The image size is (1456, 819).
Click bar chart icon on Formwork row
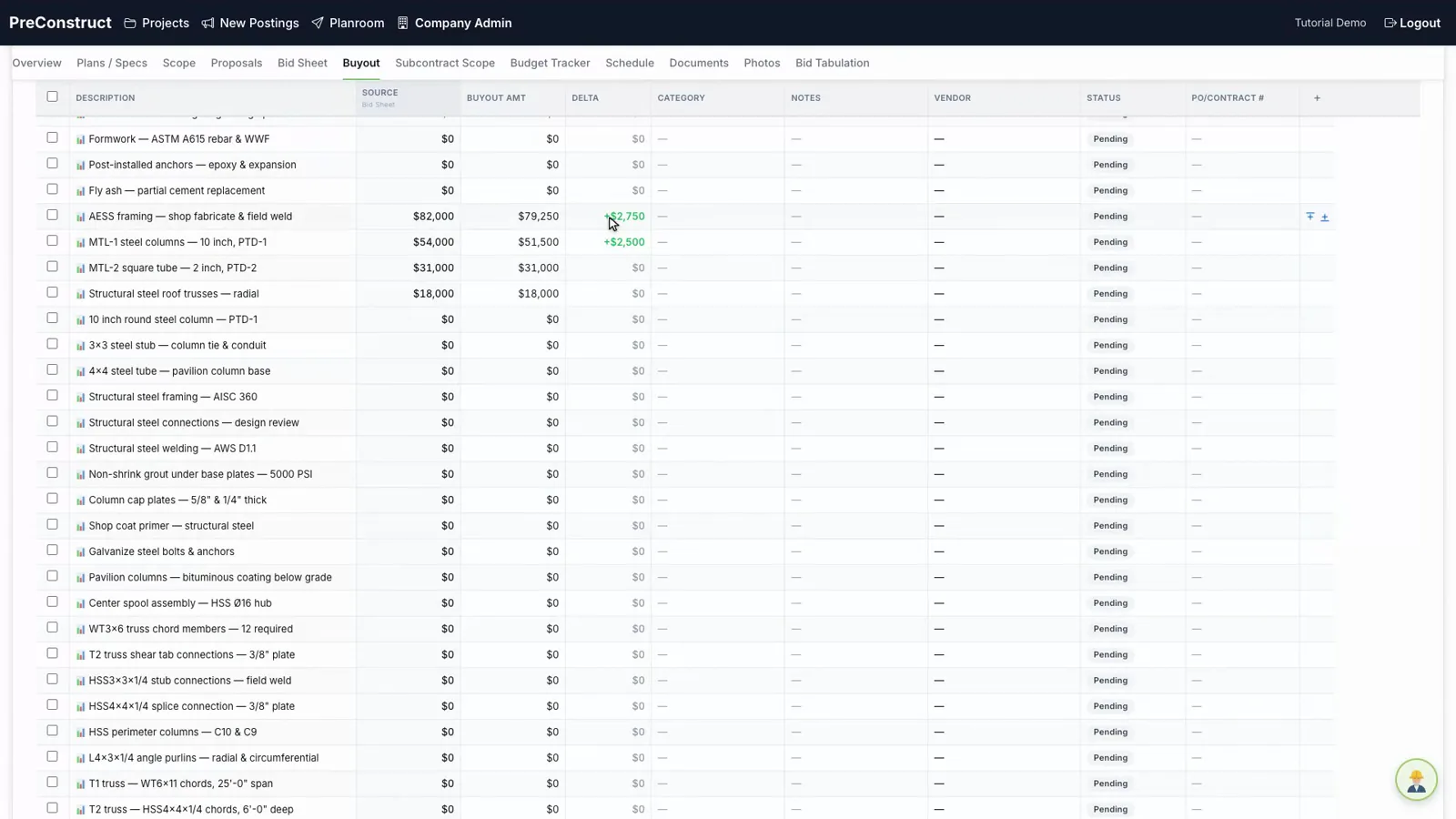tap(81, 139)
